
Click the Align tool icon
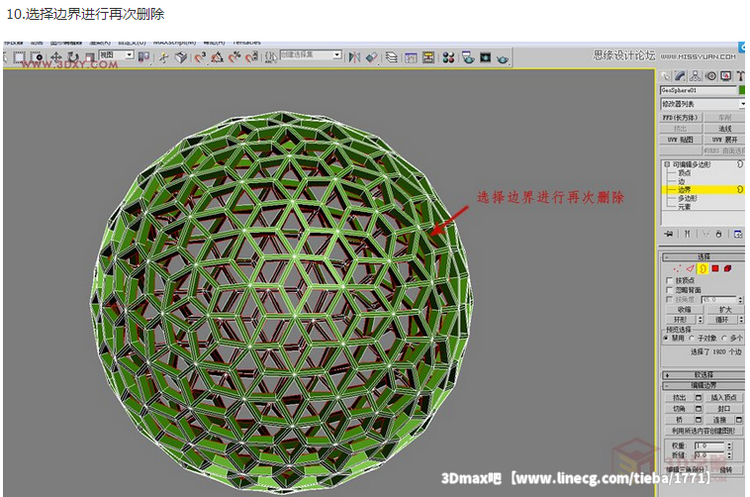(x=372, y=58)
